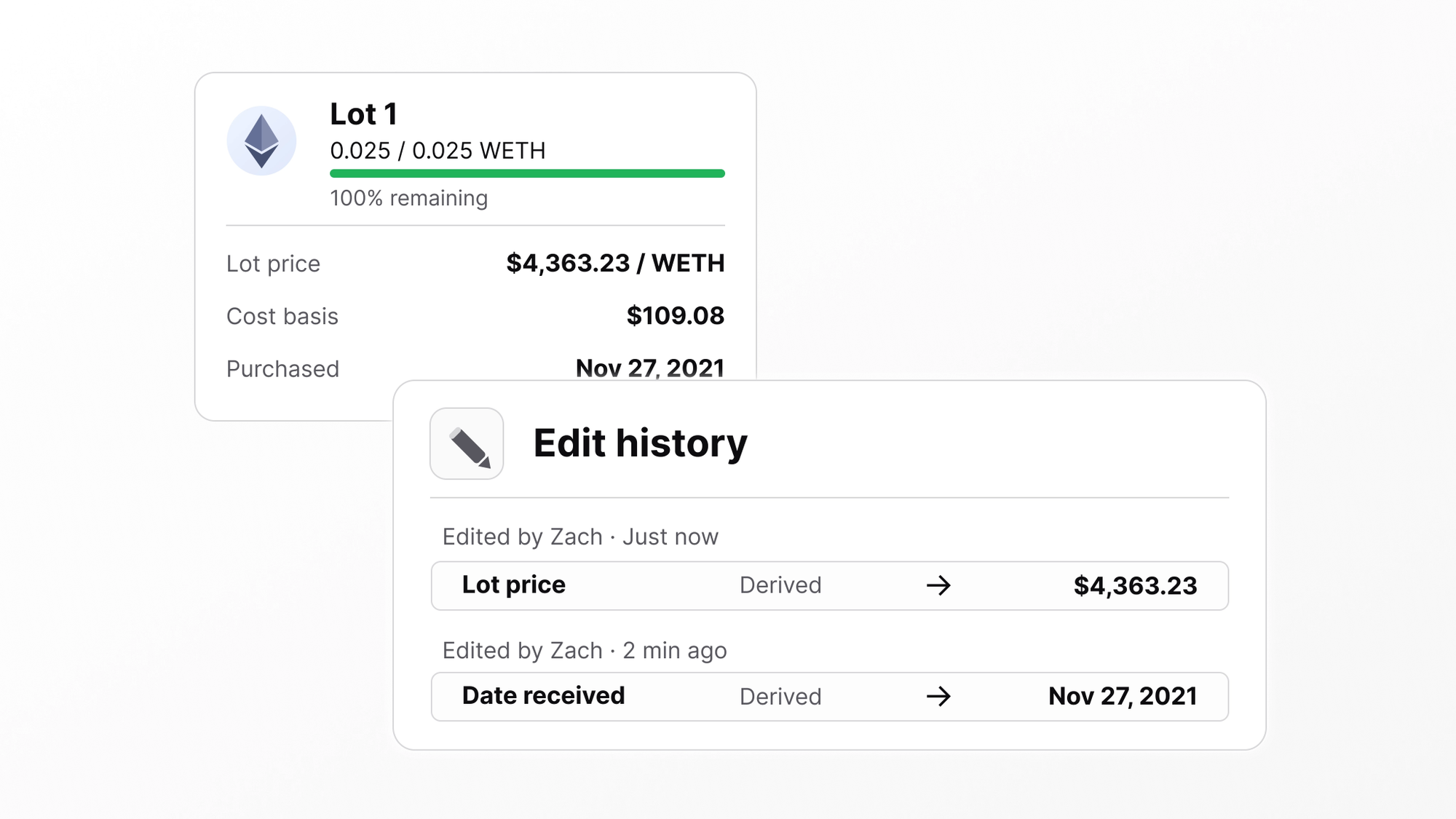Select the Lot 1 title
Screen dimensions: 1456x819
[363, 114]
